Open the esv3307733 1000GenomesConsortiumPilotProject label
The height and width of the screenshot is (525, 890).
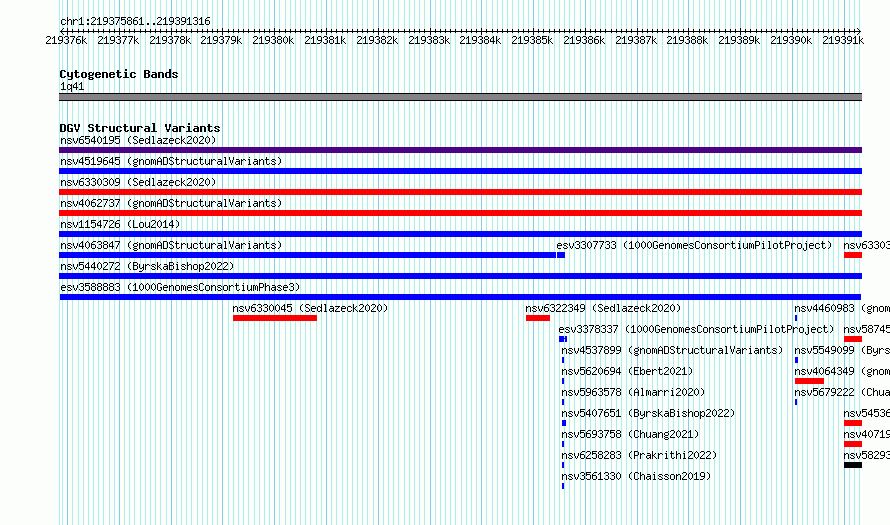[x=694, y=245]
